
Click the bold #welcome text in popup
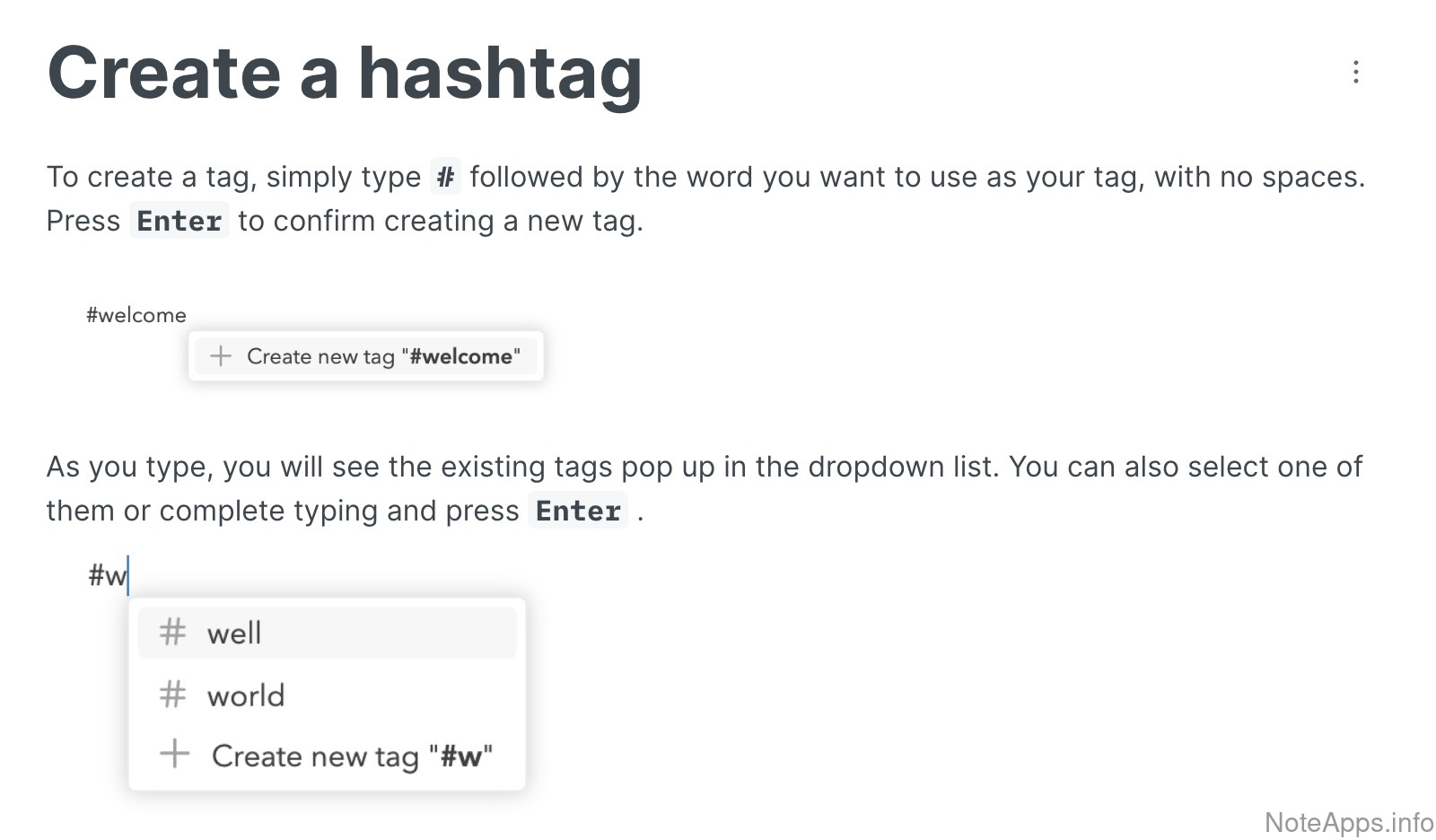[460, 356]
